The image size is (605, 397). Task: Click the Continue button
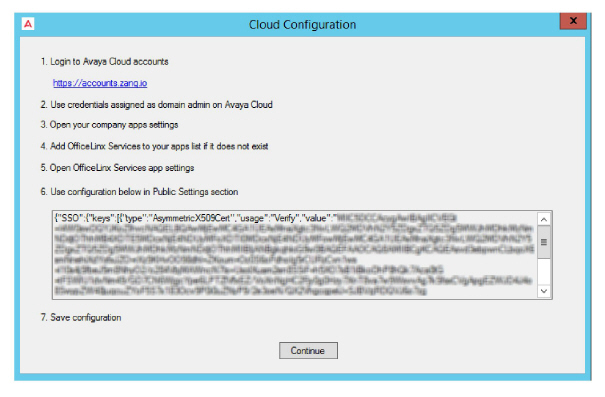pos(308,350)
